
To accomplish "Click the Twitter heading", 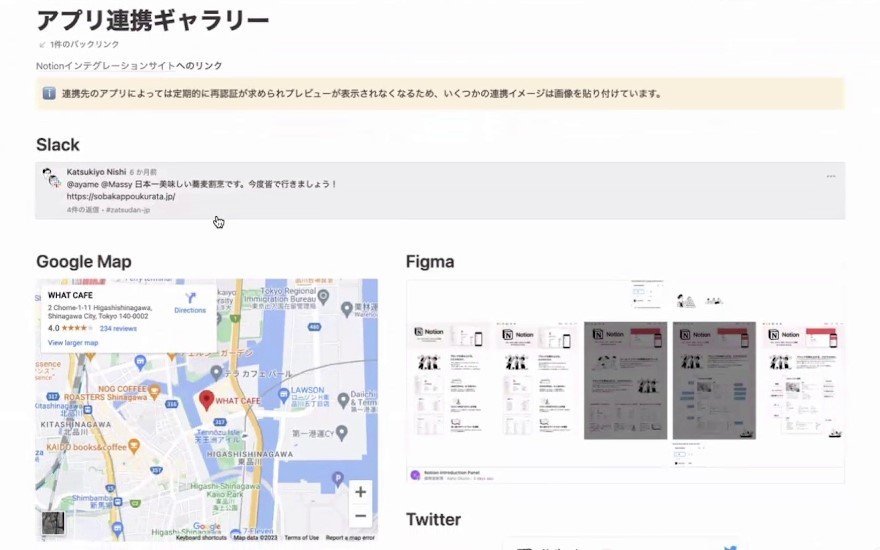I will pyautogui.click(x=433, y=519).
